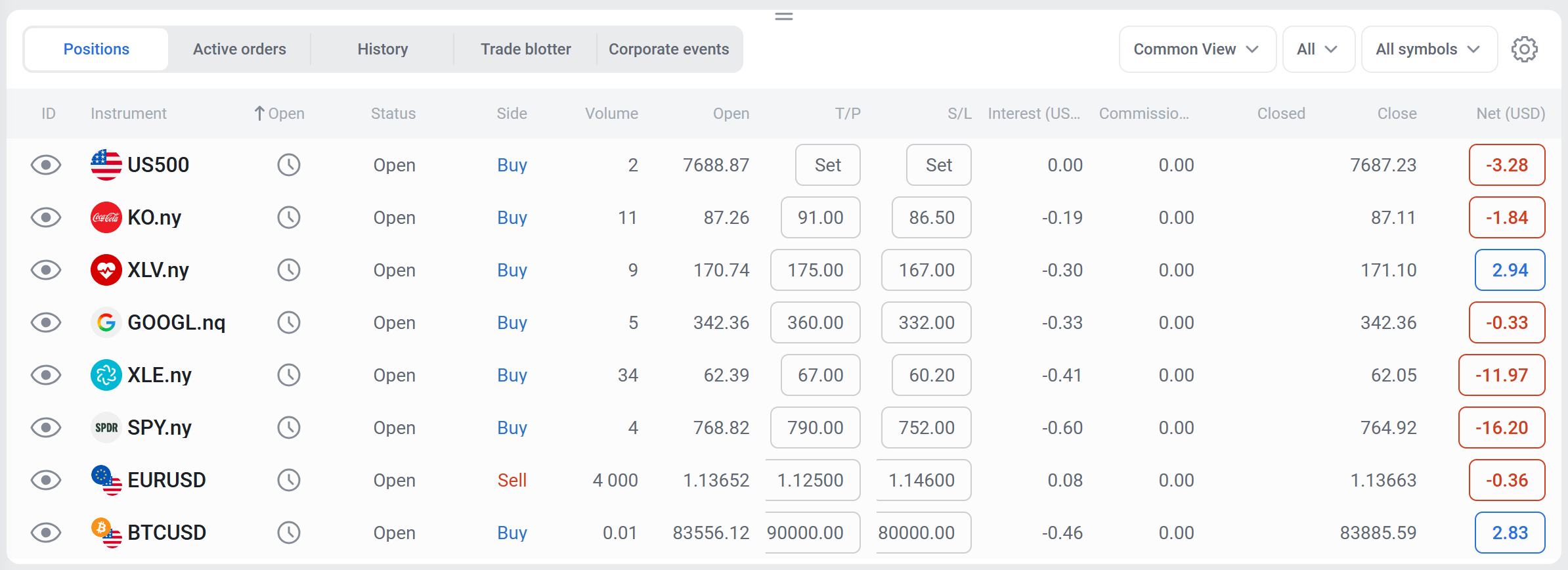This screenshot has height=570, width=1568.
Task: Click the Net (USD) column header
Action: click(1510, 114)
